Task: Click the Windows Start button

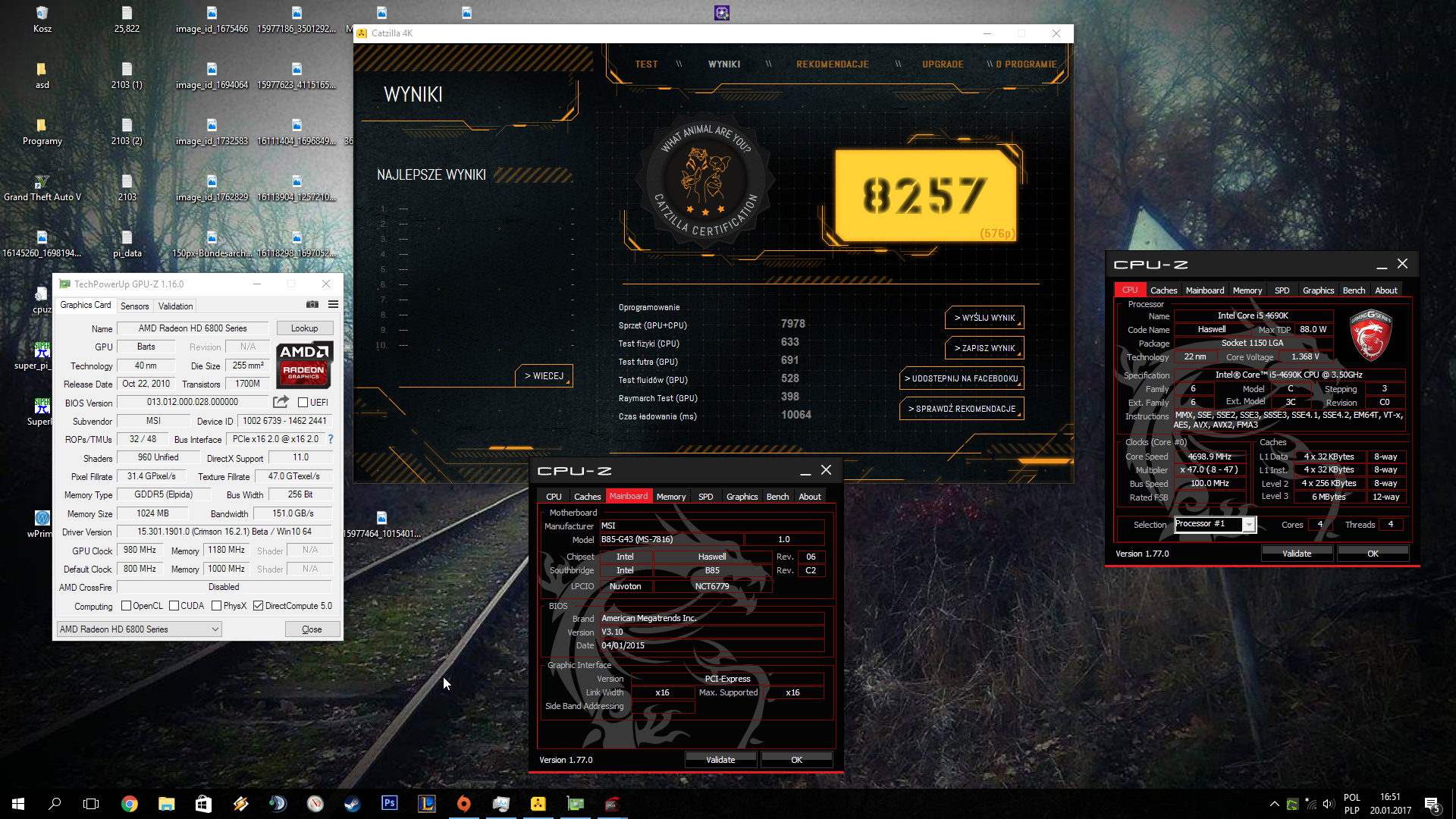Action: [x=18, y=804]
